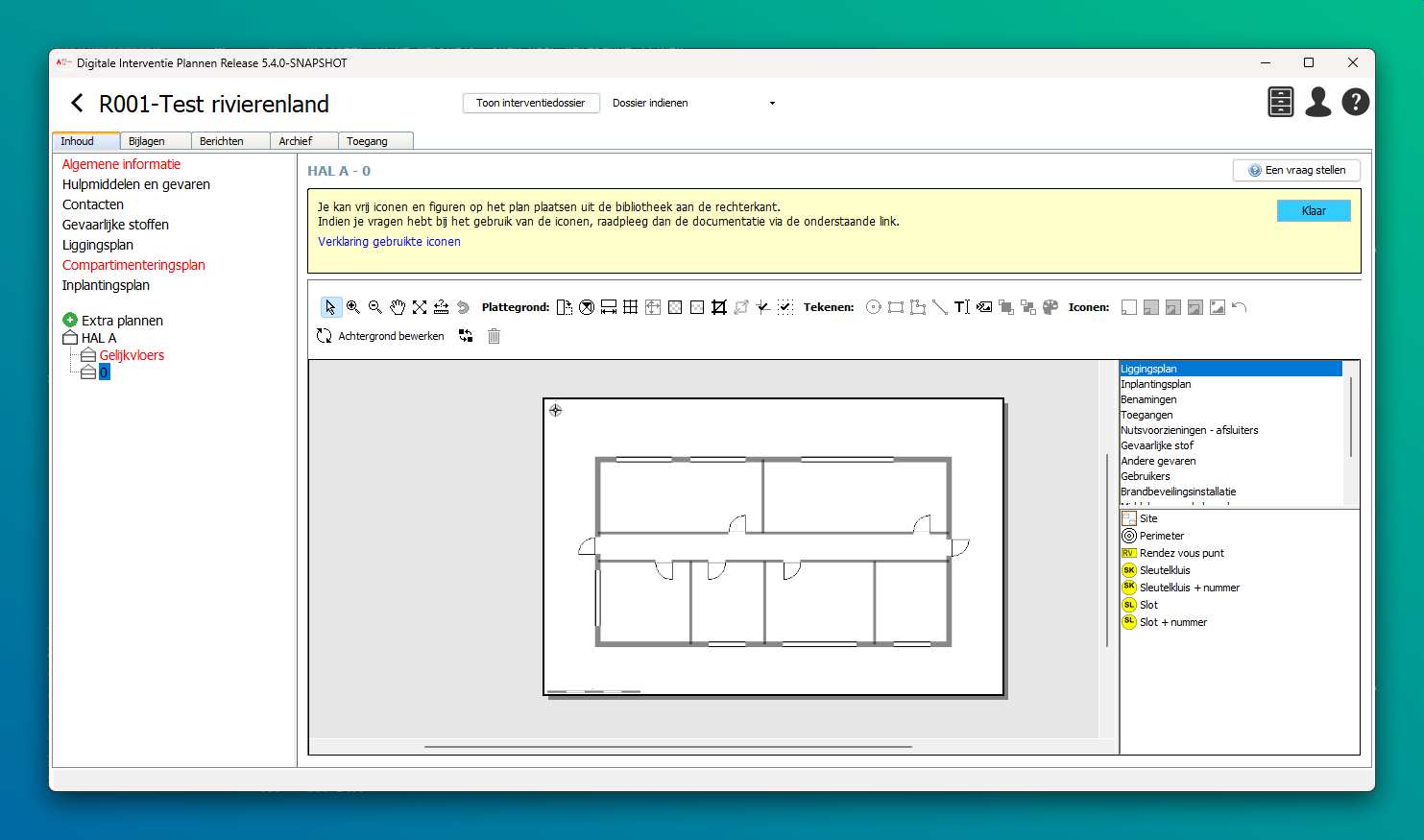Switch to the Archief tab
Image resolution: width=1424 pixels, height=840 pixels.
coord(304,141)
